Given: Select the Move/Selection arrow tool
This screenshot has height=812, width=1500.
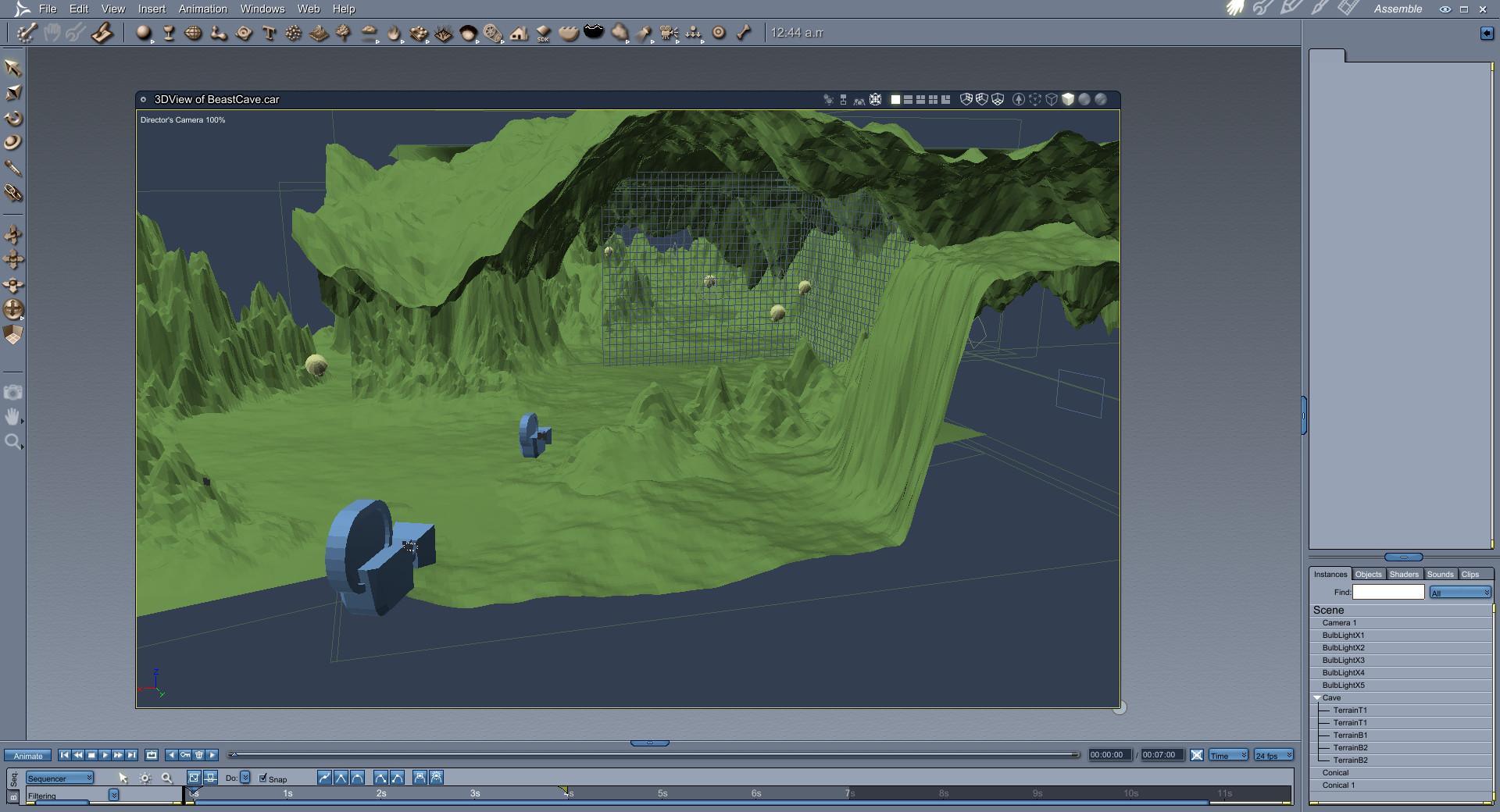Looking at the screenshot, I should click(13, 68).
